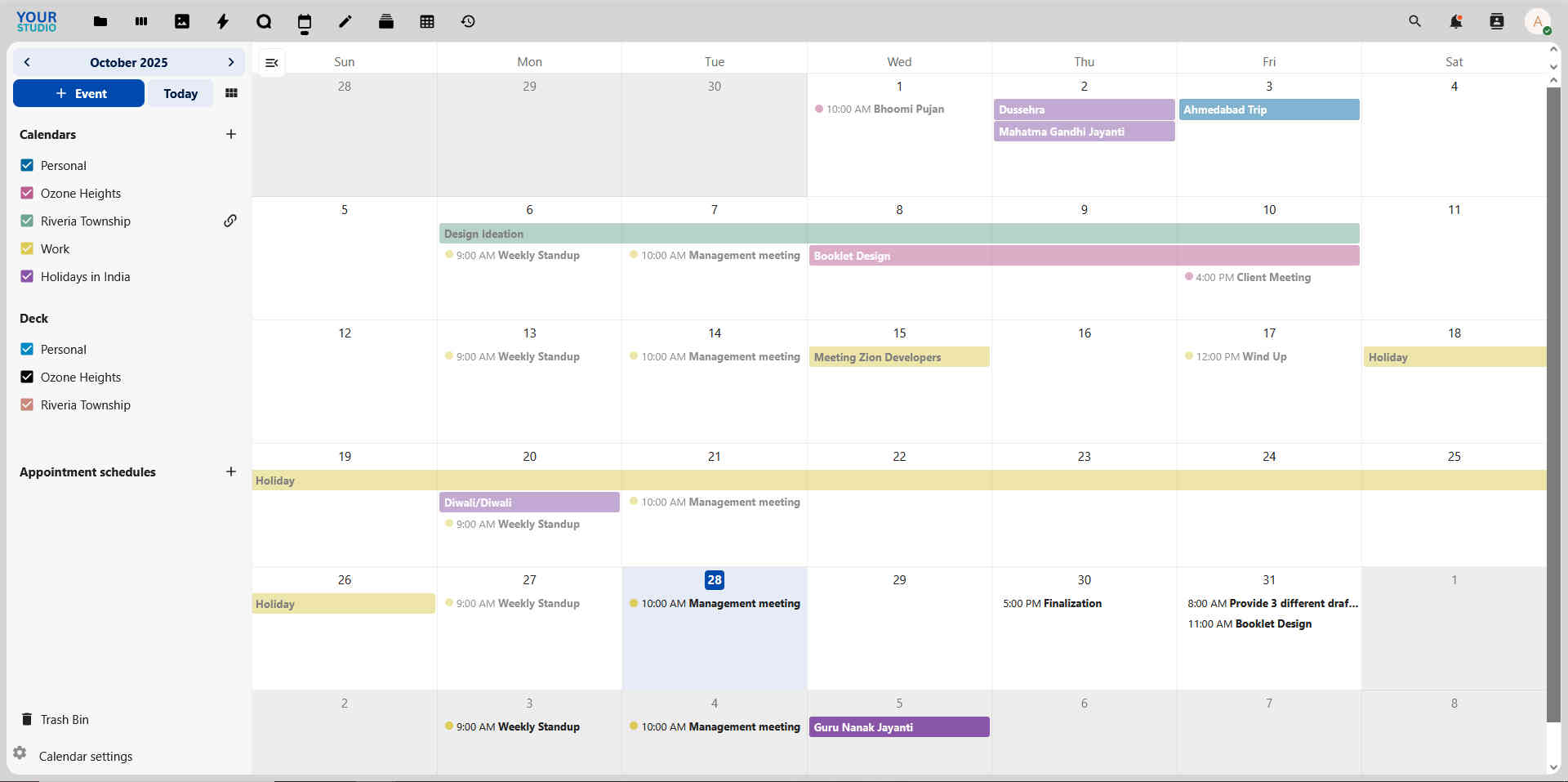
Task: Open the Trash Bin
Action: [65, 719]
